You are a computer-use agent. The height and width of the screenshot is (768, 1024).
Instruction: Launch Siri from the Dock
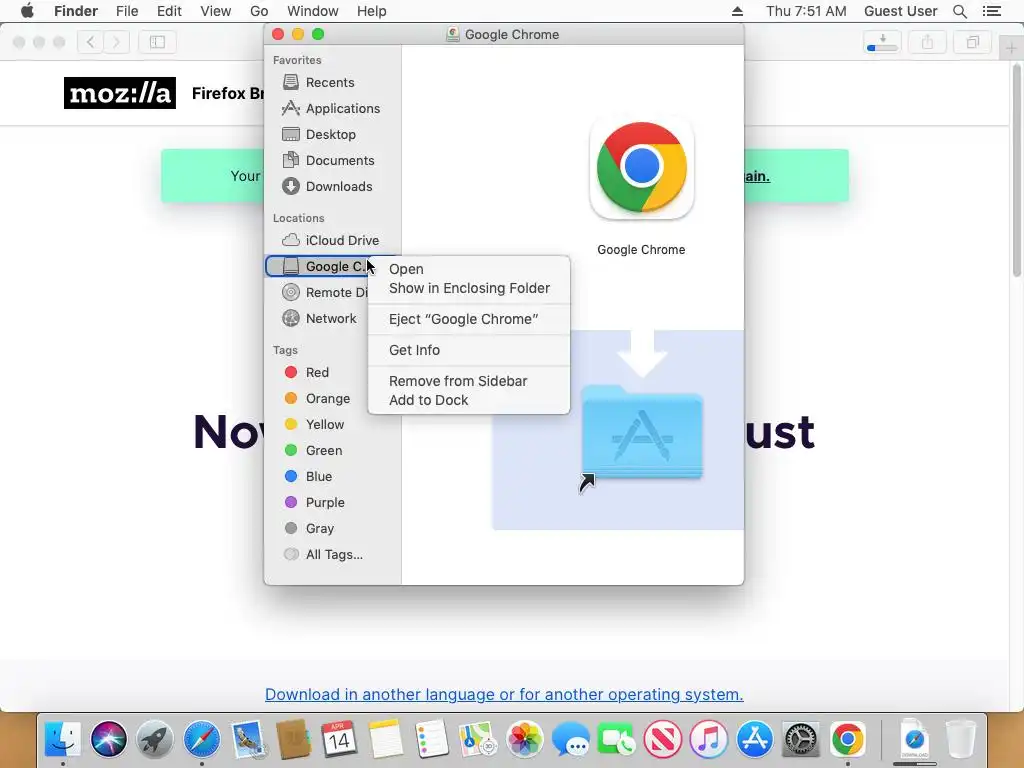tap(108, 739)
